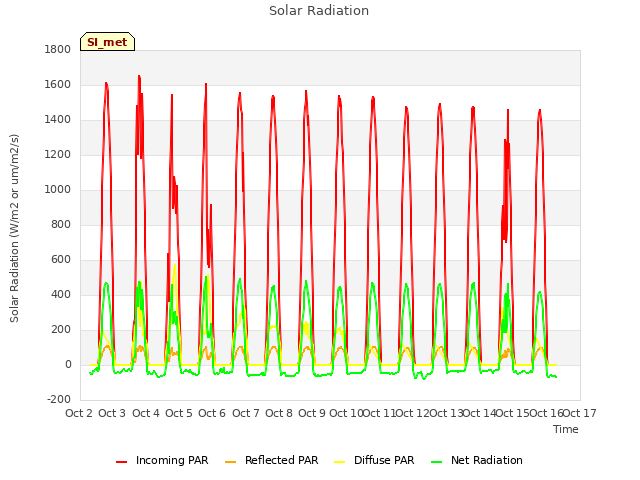640x480 pixels.
Task: Click the 600 y-axis tick label
Action: point(61,260)
